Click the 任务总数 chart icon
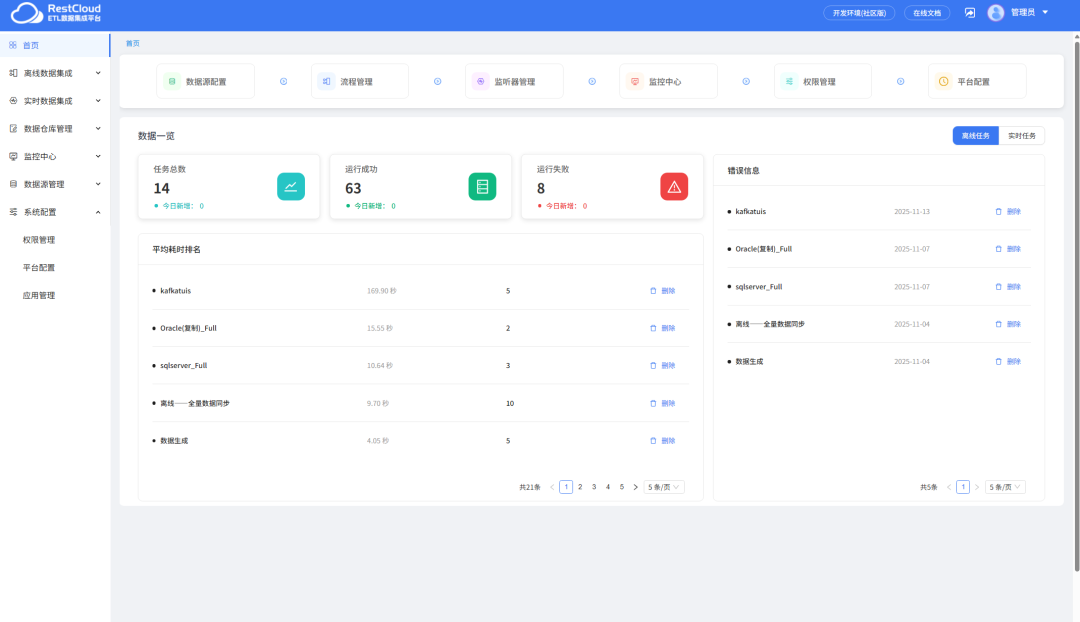 point(291,187)
